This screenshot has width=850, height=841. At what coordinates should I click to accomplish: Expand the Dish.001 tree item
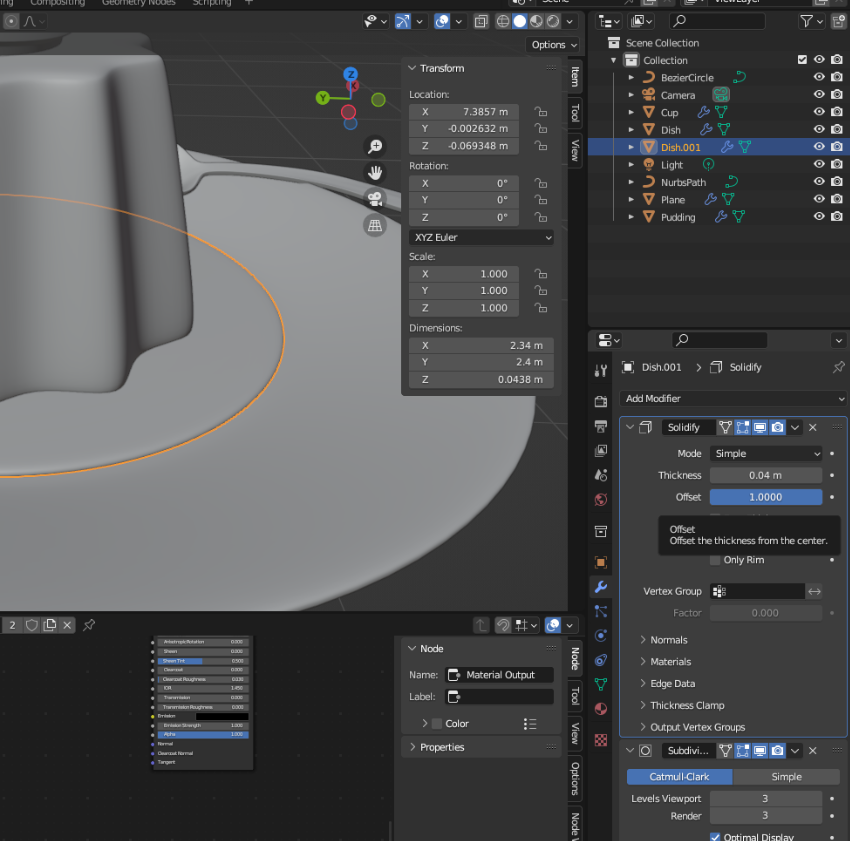pos(631,146)
